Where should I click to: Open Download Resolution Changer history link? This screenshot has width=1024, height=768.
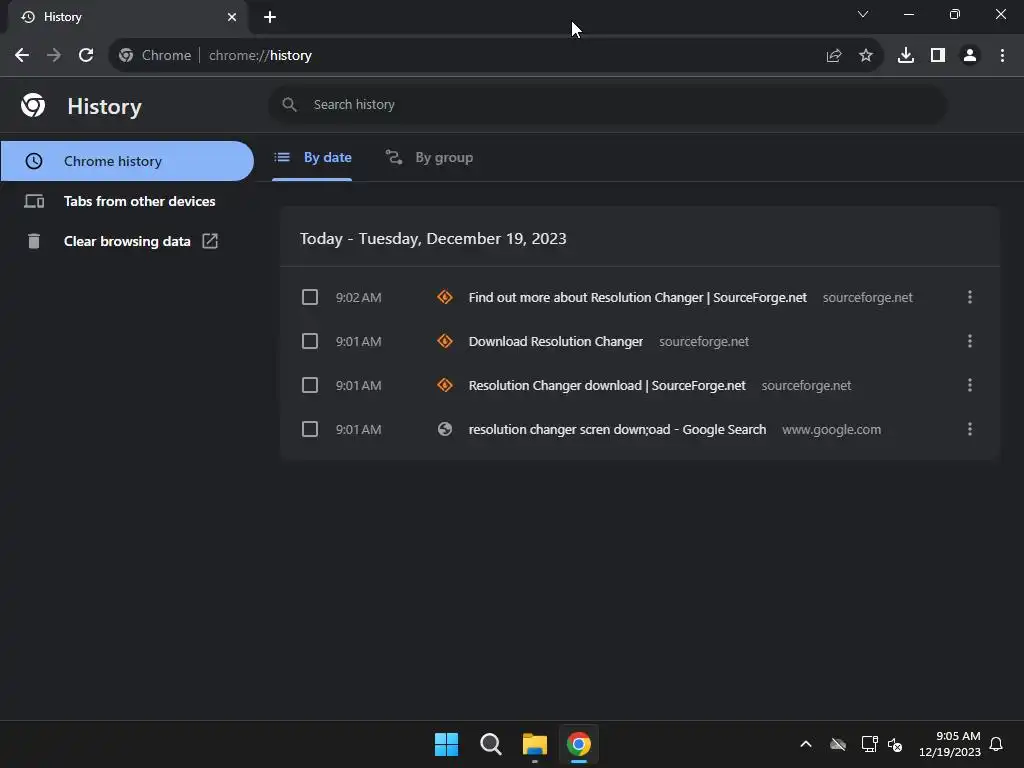click(556, 341)
